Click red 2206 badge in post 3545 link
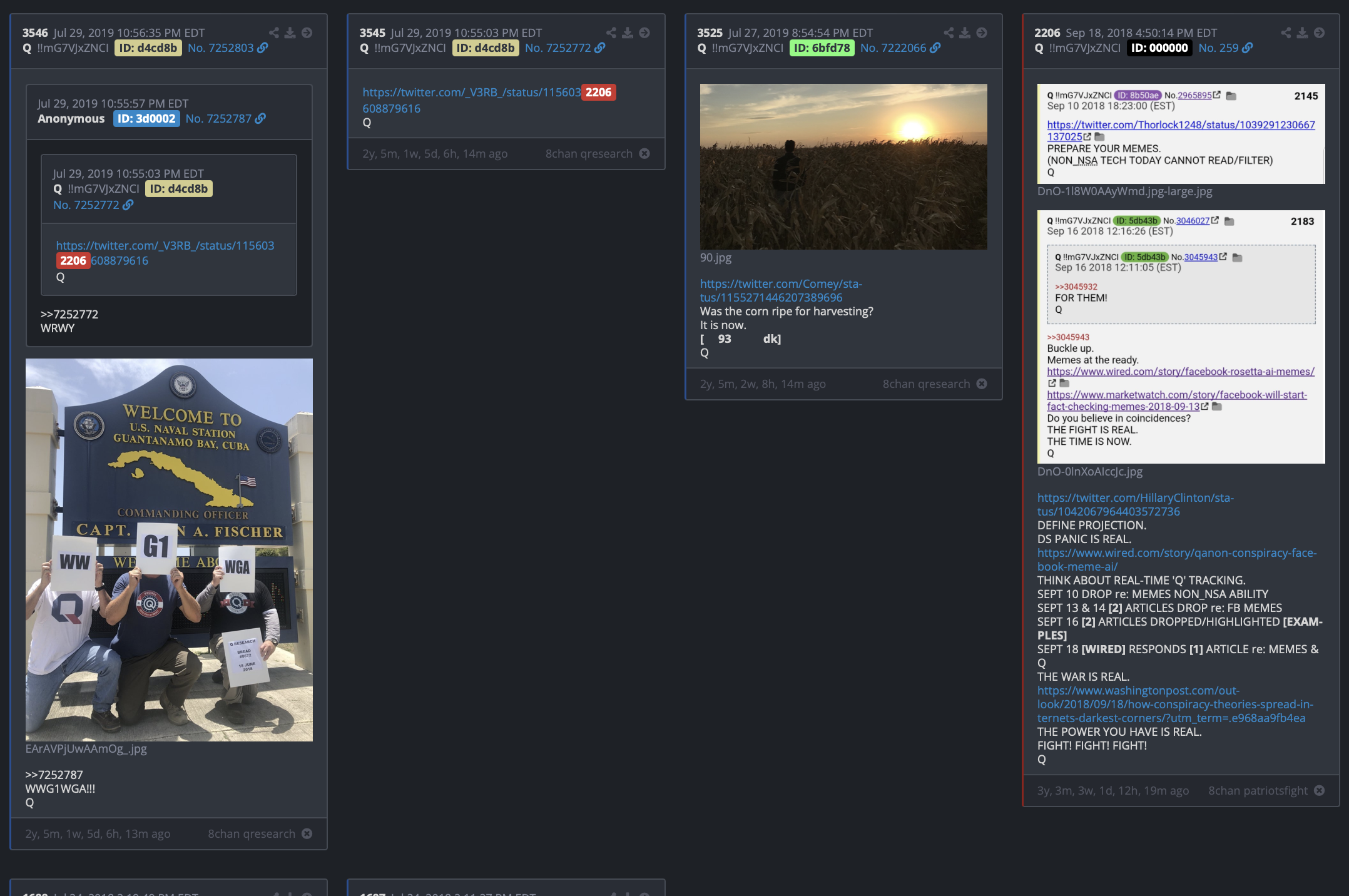Viewport: 1349px width, 896px height. pos(599,93)
